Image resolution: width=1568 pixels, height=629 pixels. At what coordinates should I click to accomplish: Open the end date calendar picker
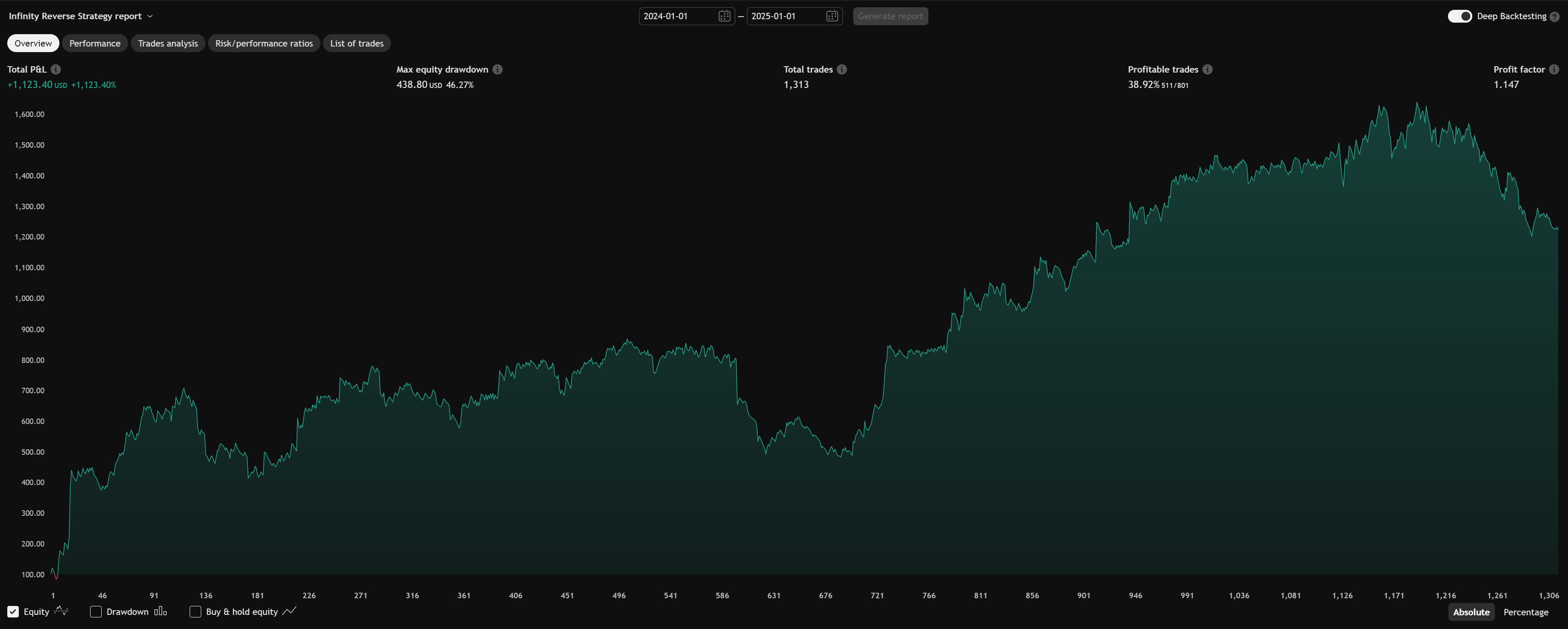(x=831, y=16)
